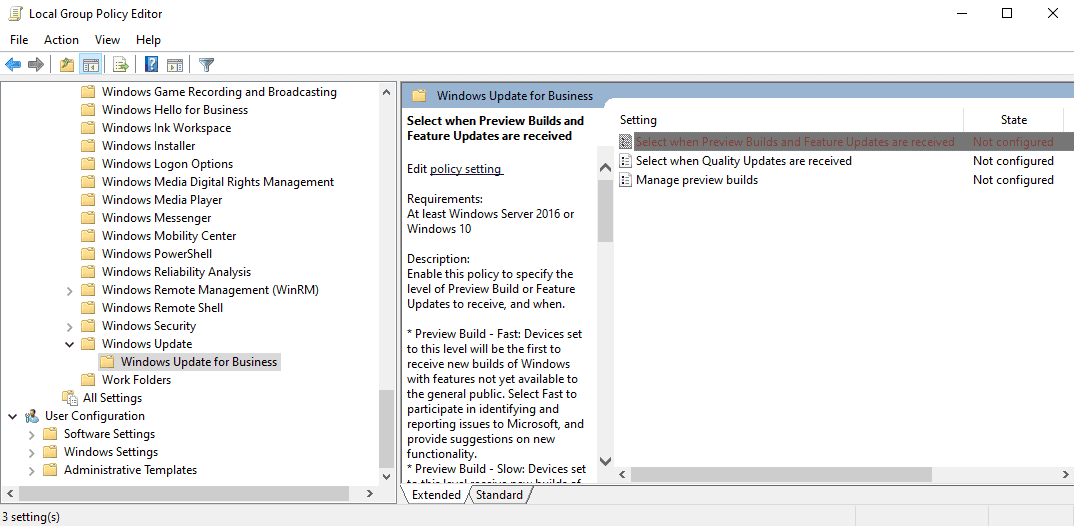This screenshot has height=526, width=1074.
Task: Open the Help menu
Action: tap(149, 40)
